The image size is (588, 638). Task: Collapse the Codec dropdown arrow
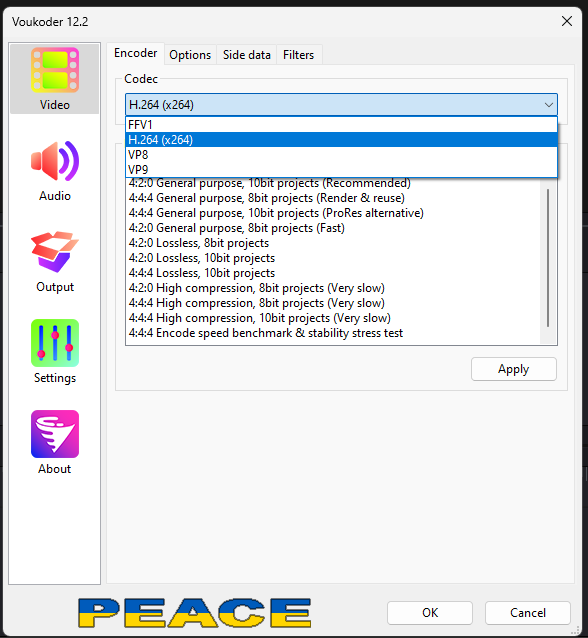[x=549, y=105]
